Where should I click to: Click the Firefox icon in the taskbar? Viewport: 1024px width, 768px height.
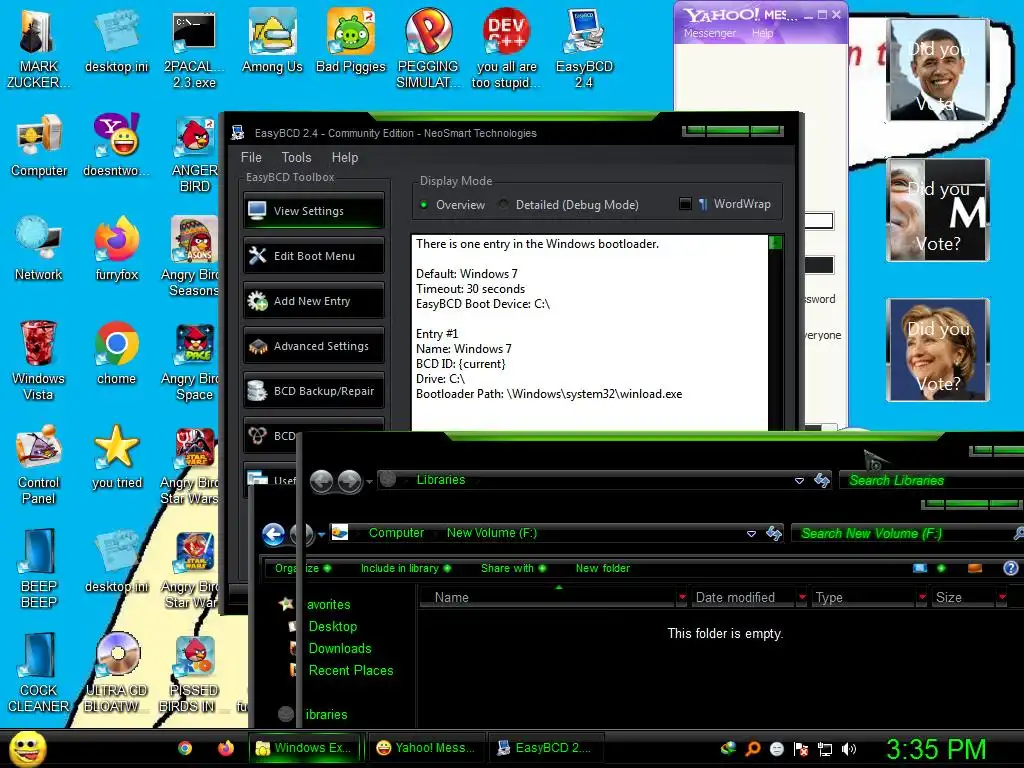(x=226, y=748)
